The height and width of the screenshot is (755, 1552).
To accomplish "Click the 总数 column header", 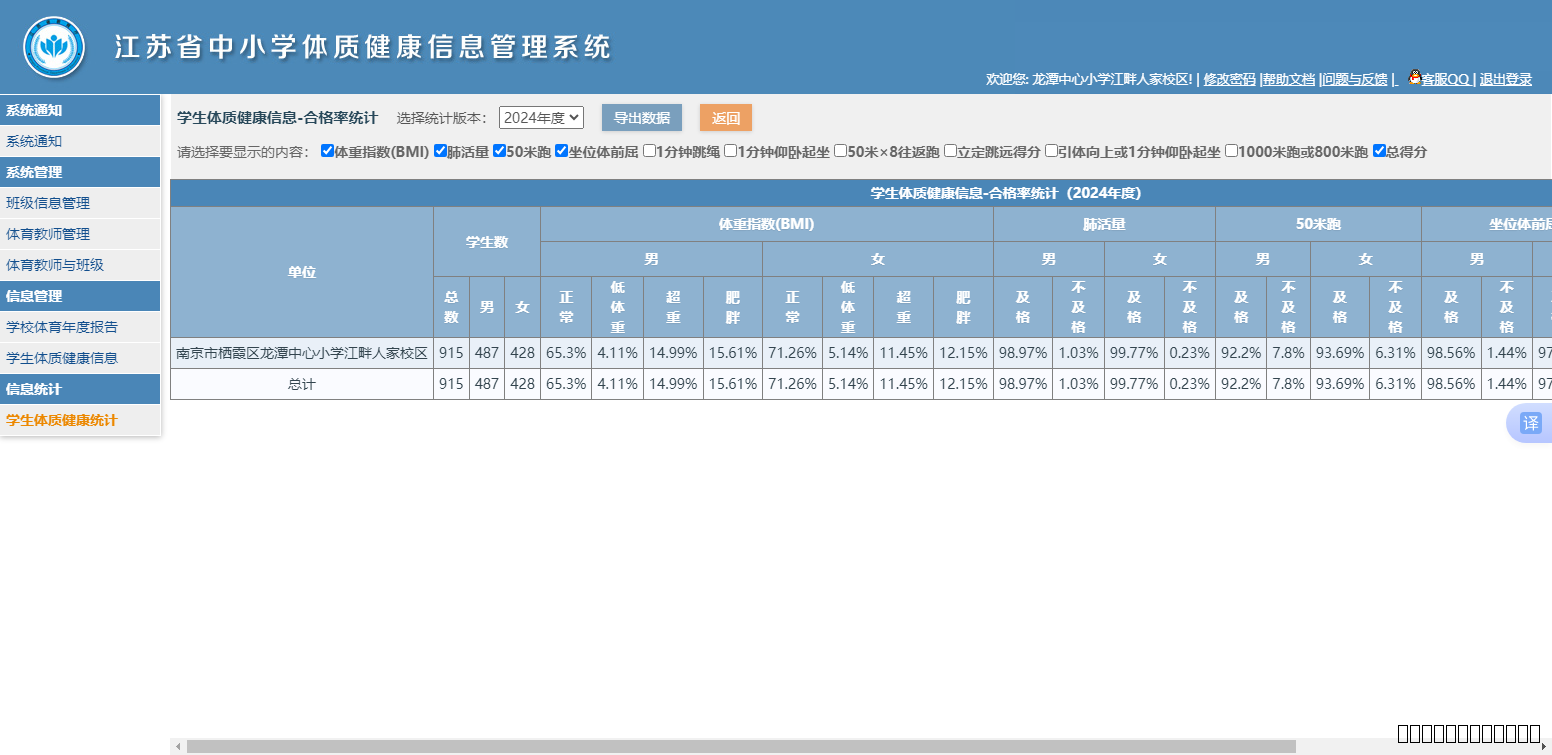I will coord(452,307).
